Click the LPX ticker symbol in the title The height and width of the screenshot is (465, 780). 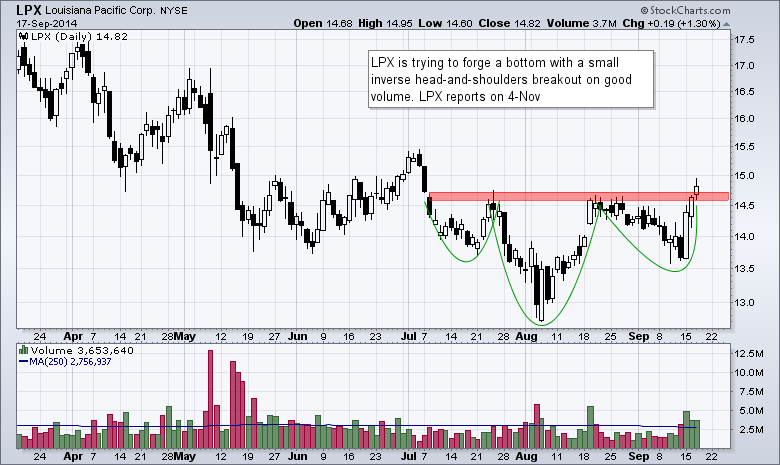29,10
